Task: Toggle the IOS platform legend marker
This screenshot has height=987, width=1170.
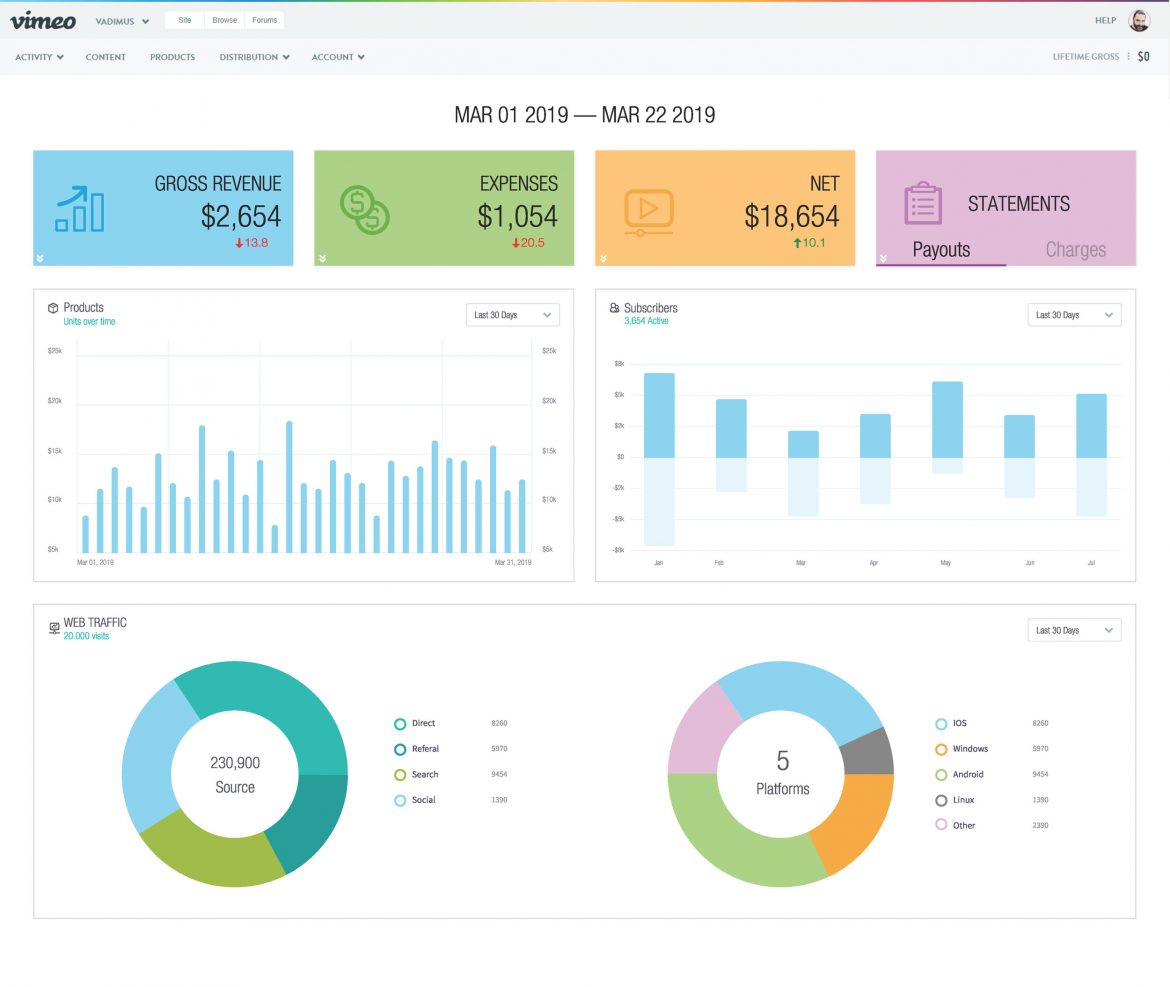Action: click(941, 723)
